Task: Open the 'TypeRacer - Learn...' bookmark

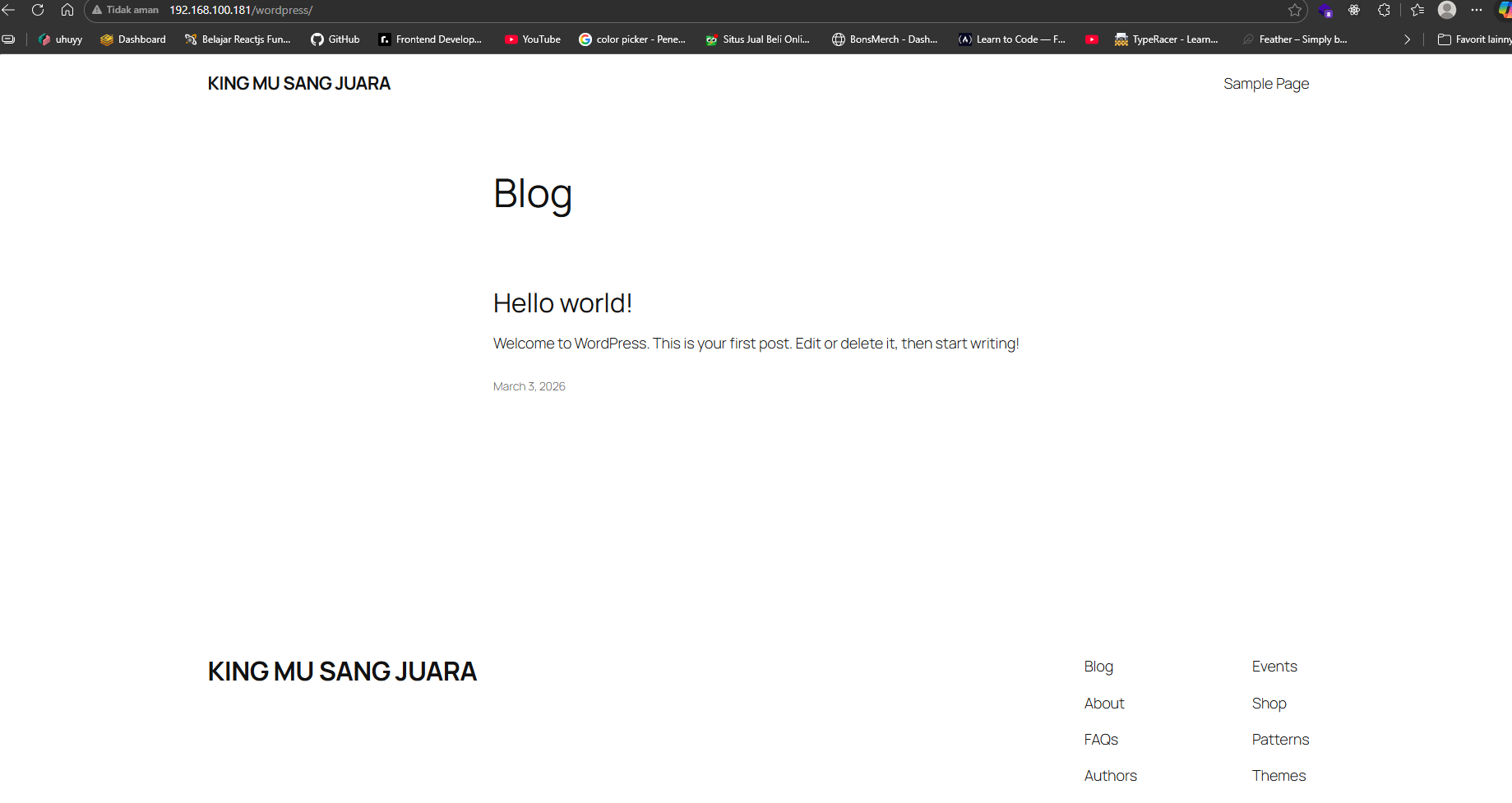Action: coord(1166,39)
